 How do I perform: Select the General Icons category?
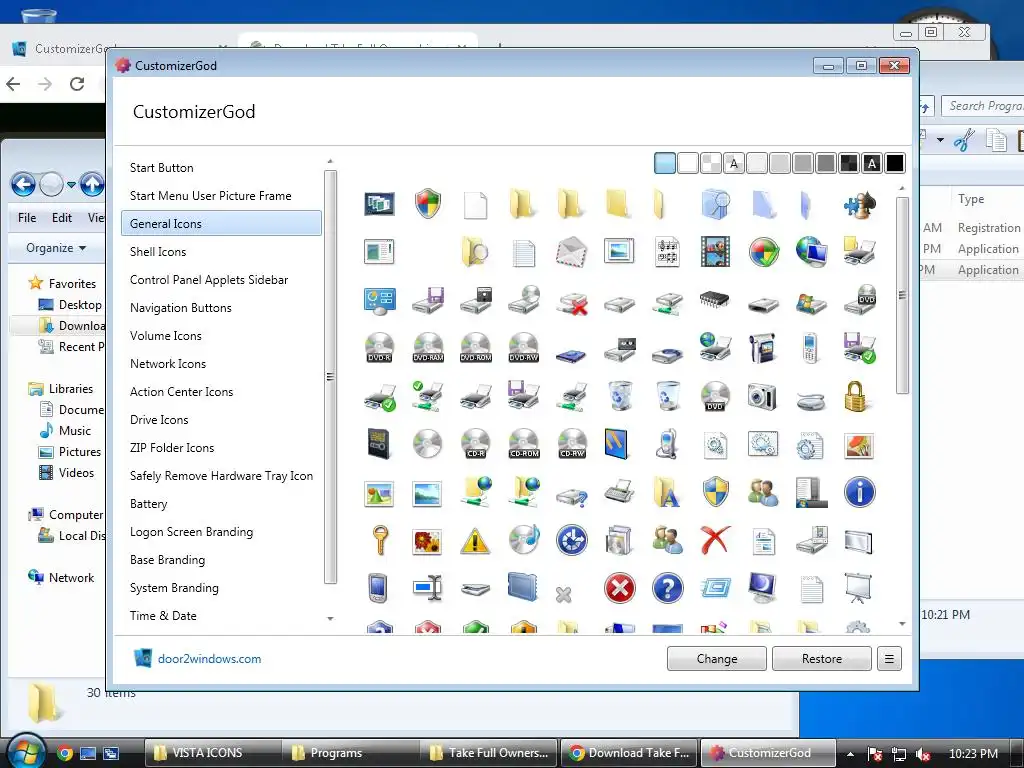(221, 223)
